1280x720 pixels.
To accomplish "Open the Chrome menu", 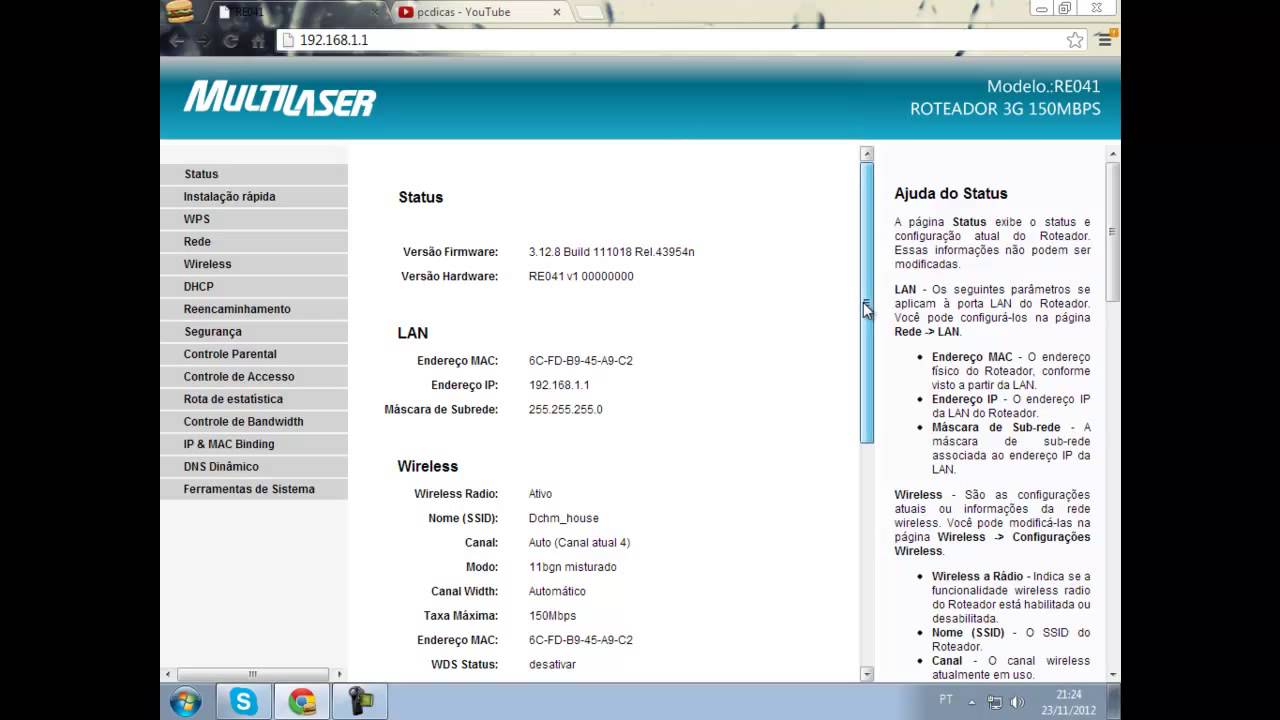I will click(x=1104, y=40).
